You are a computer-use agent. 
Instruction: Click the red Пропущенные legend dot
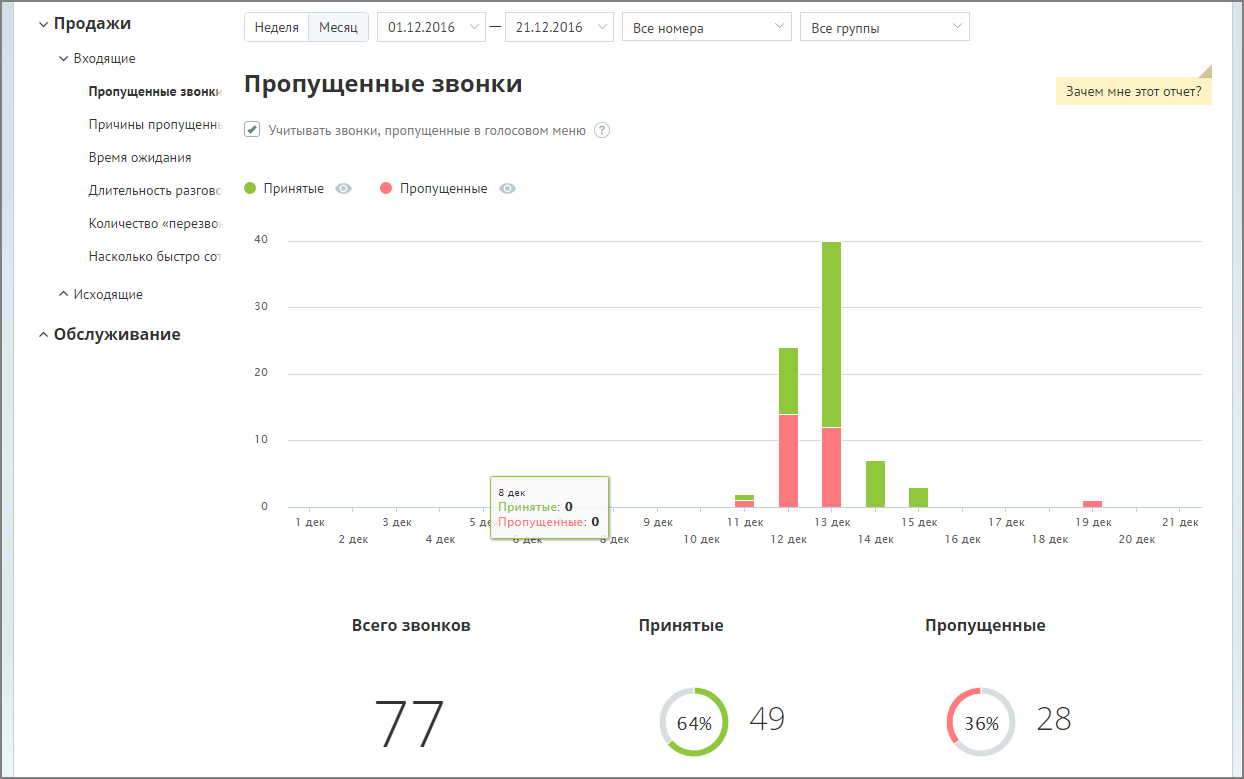pos(386,189)
